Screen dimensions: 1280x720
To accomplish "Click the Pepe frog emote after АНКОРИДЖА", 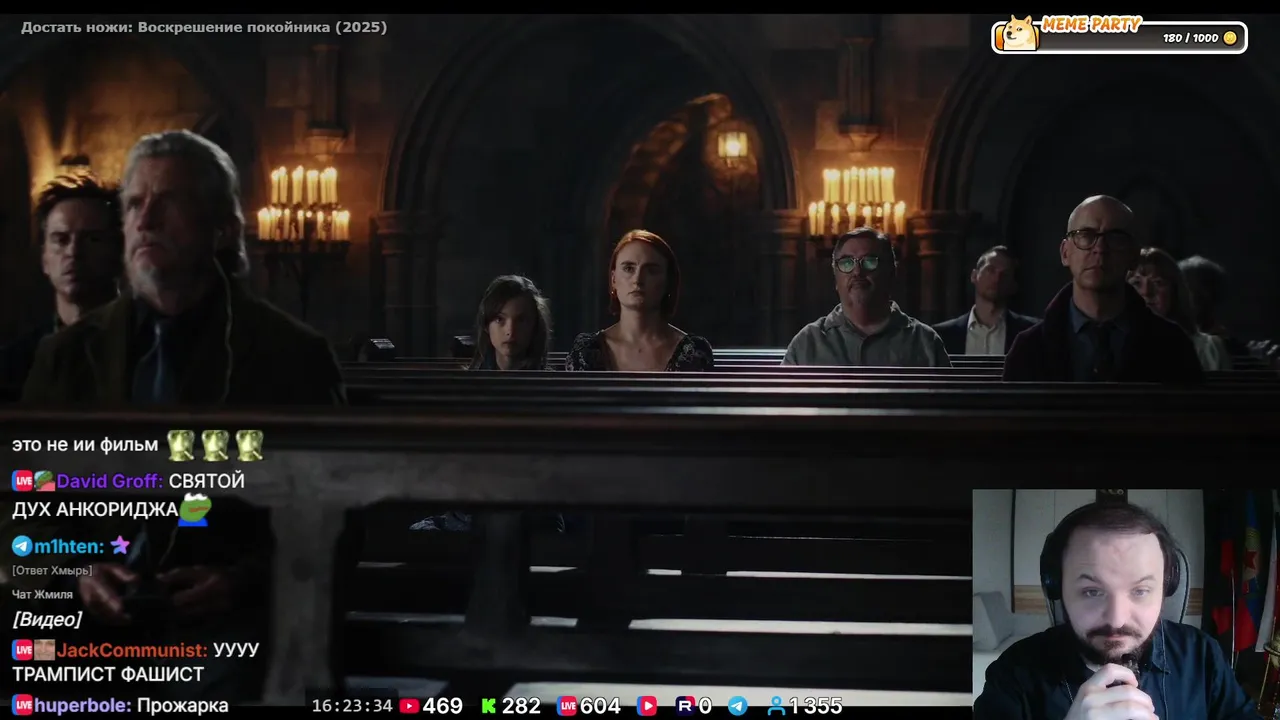I will pos(195,509).
